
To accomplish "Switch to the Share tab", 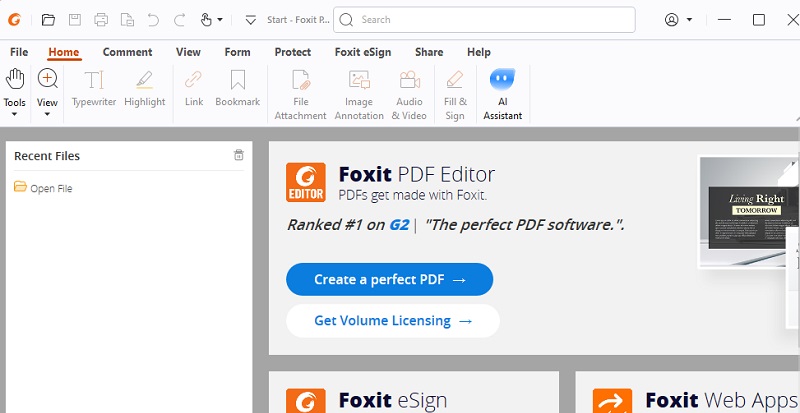I will (429, 52).
